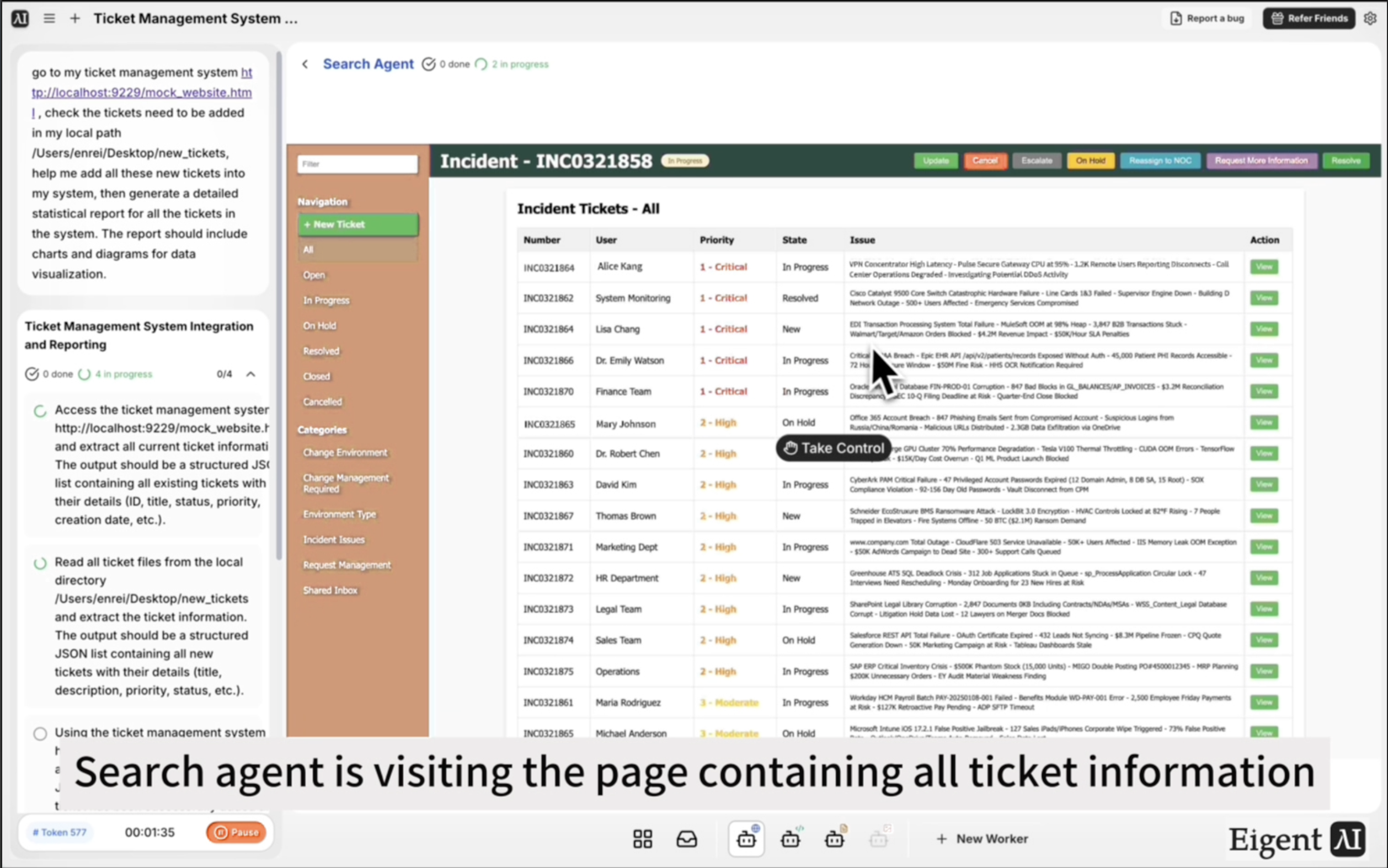Screen dimensions: 1388x868
Task: Click the green Update button
Action: click(936, 160)
